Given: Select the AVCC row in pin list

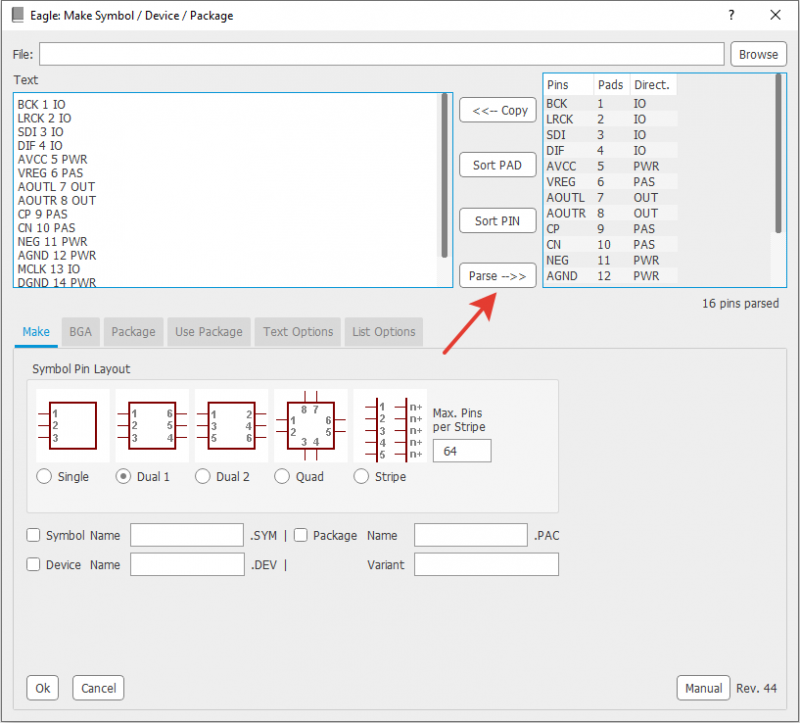Looking at the screenshot, I should [611, 166].
